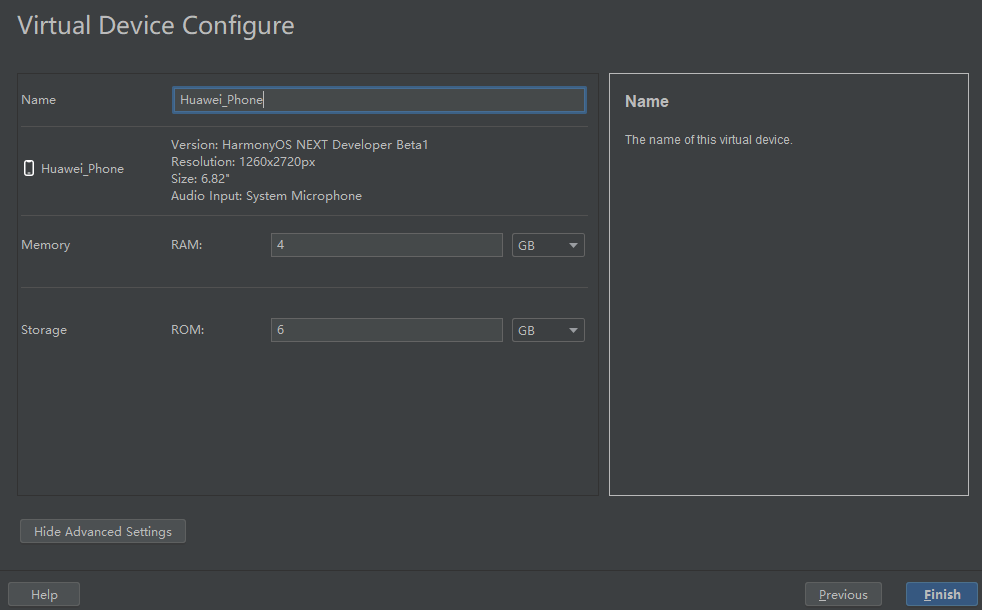Go back with Previous button
The width and height of the screenshot is (982, 610).
(843, 594)
